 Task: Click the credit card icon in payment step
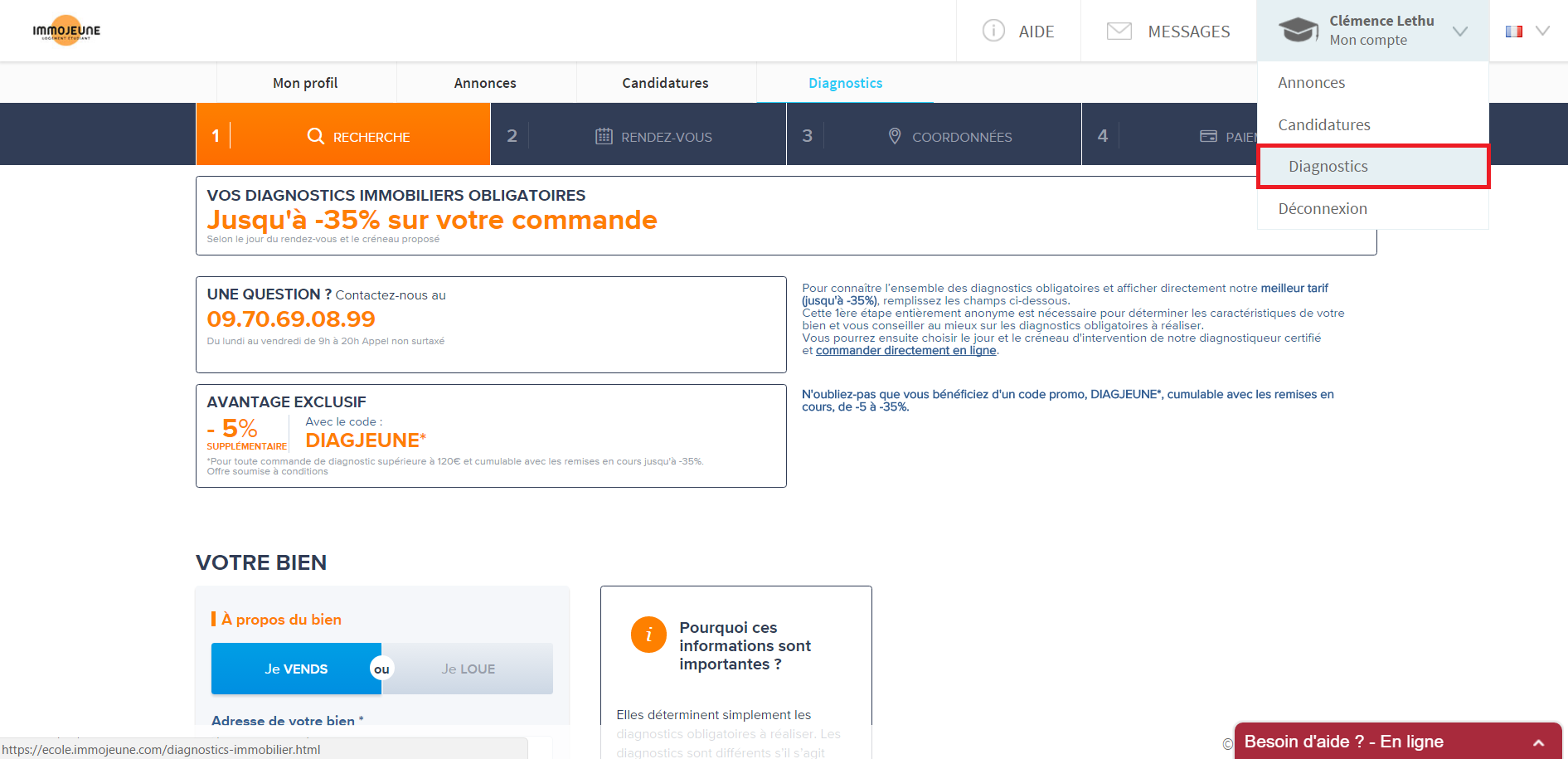pyautogui.click(x=1209, y=136)
